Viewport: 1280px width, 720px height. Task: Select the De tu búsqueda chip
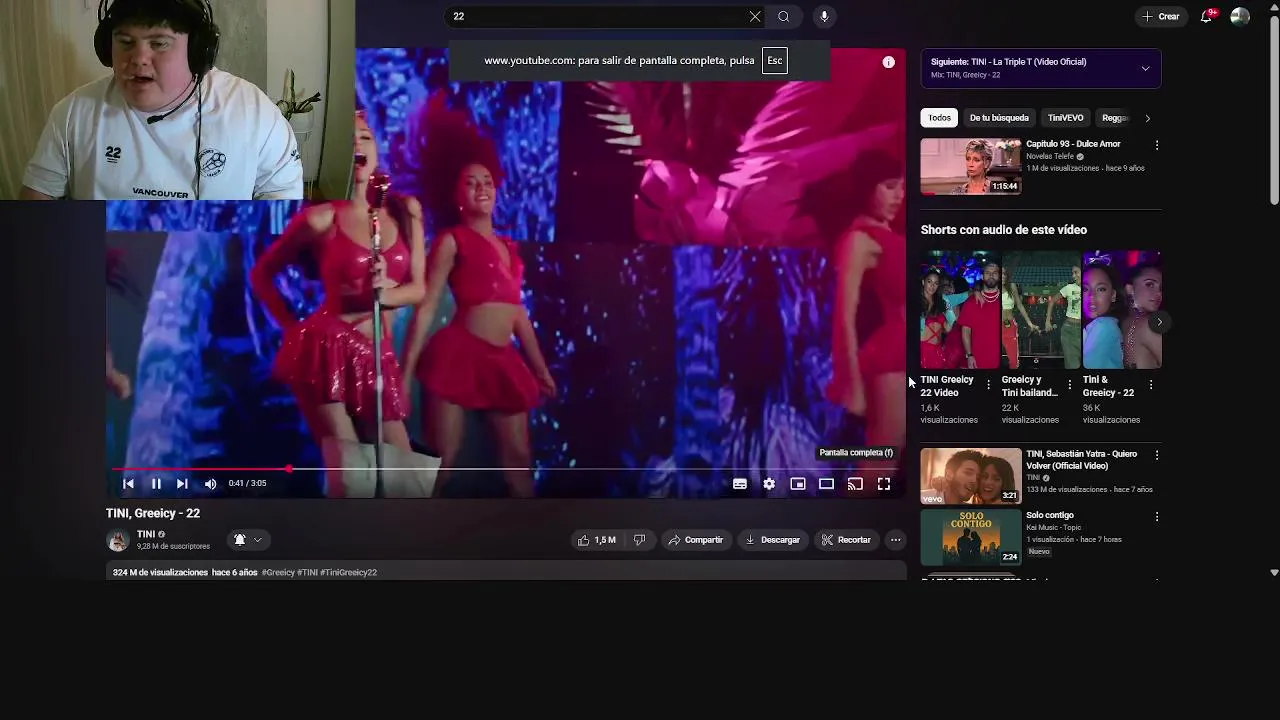(999, 118)
